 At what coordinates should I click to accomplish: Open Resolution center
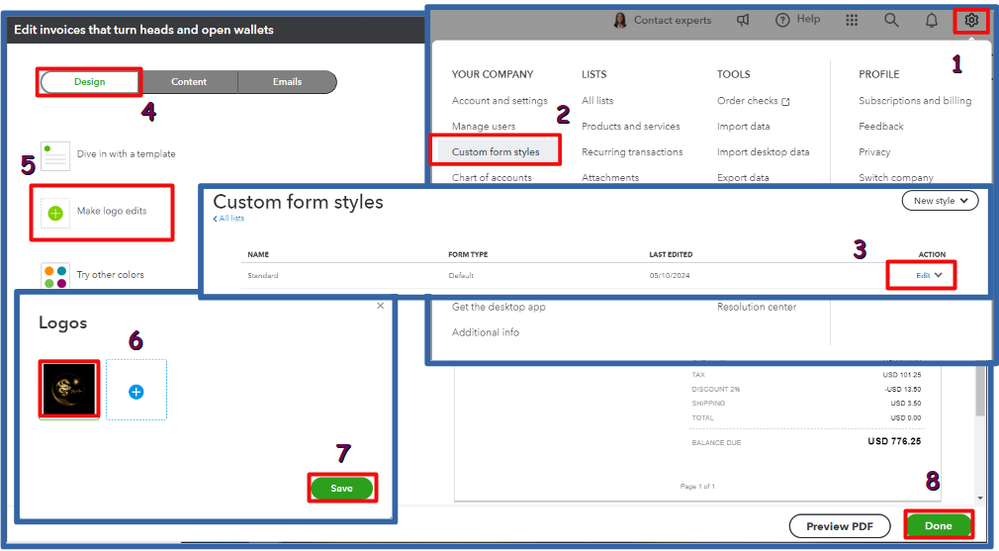[756, 306]
